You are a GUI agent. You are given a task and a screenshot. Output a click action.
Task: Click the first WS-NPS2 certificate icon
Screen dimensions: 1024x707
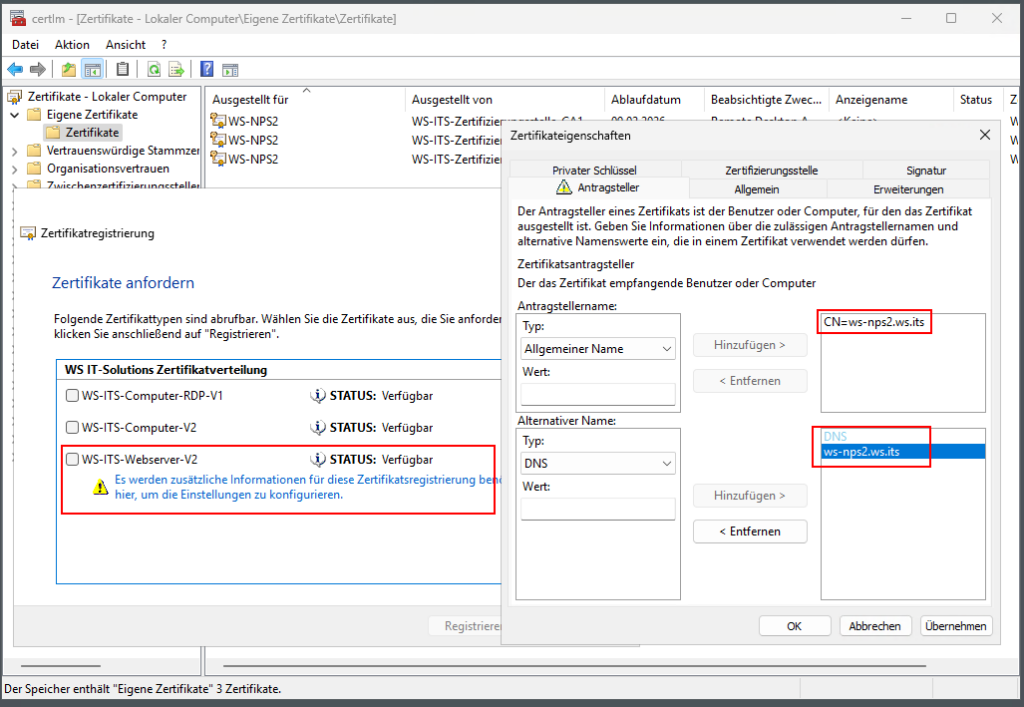(217, 121)
